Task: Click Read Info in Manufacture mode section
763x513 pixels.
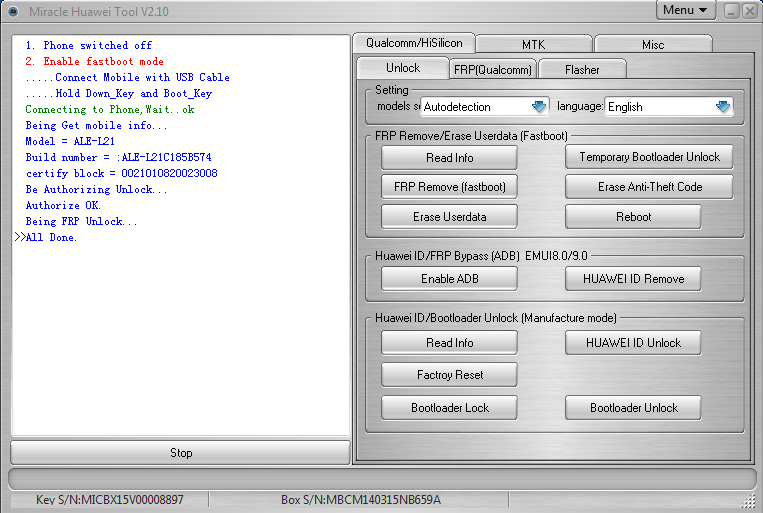Action: click(x=449, y=343)
